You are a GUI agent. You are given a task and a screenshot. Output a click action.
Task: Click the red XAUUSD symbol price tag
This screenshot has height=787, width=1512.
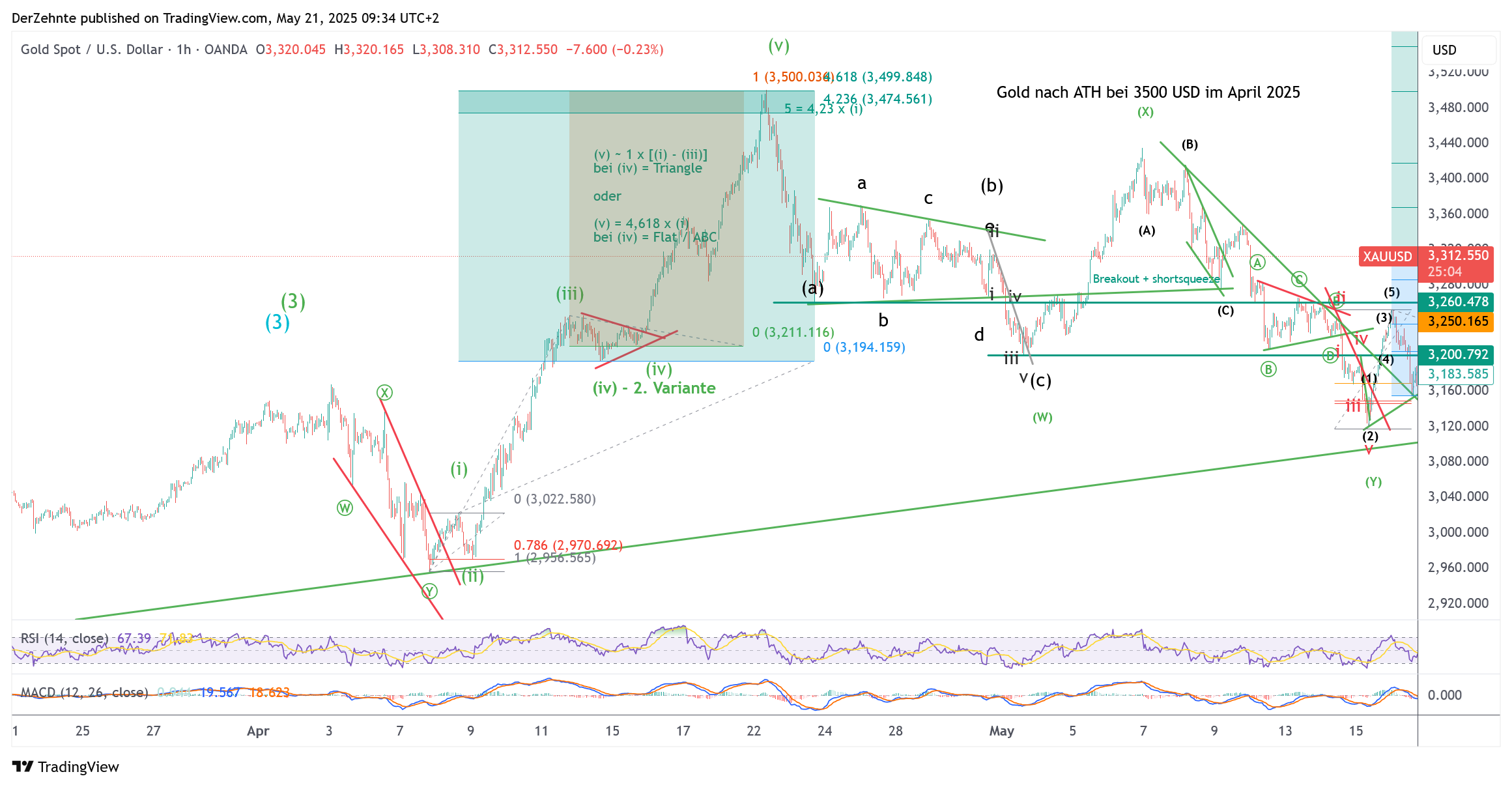[1388, 257]
